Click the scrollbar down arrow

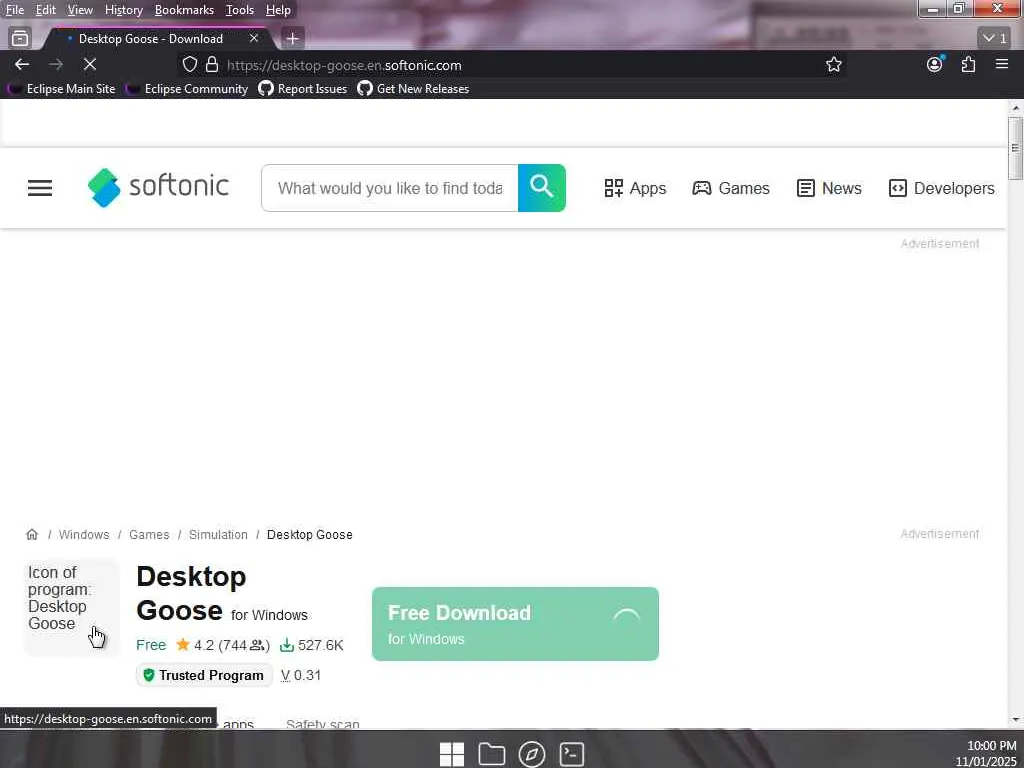pos(1015,719)
